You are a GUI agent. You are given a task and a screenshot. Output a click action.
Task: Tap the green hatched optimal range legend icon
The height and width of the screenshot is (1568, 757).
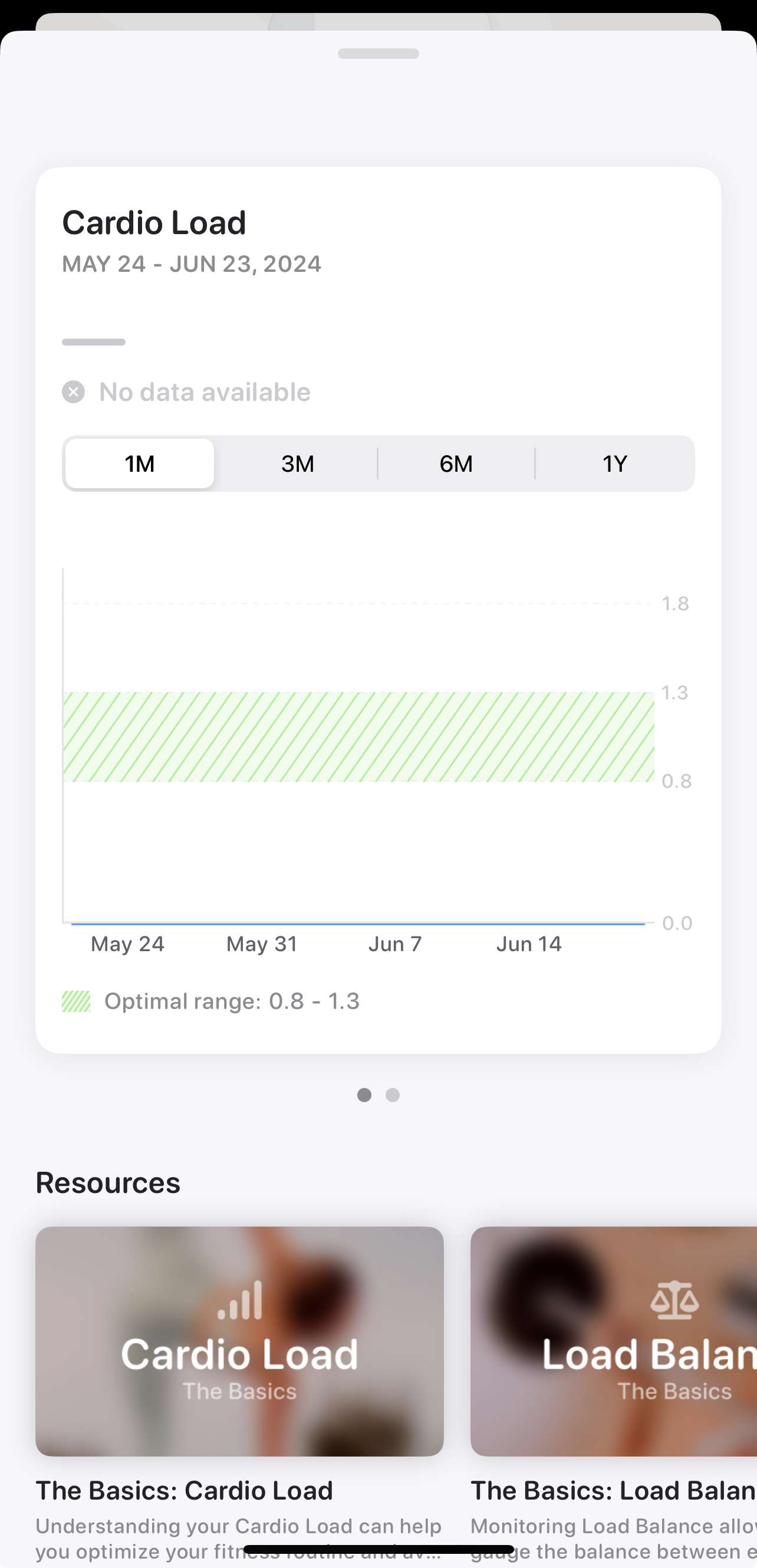(x=76, y=1001)
